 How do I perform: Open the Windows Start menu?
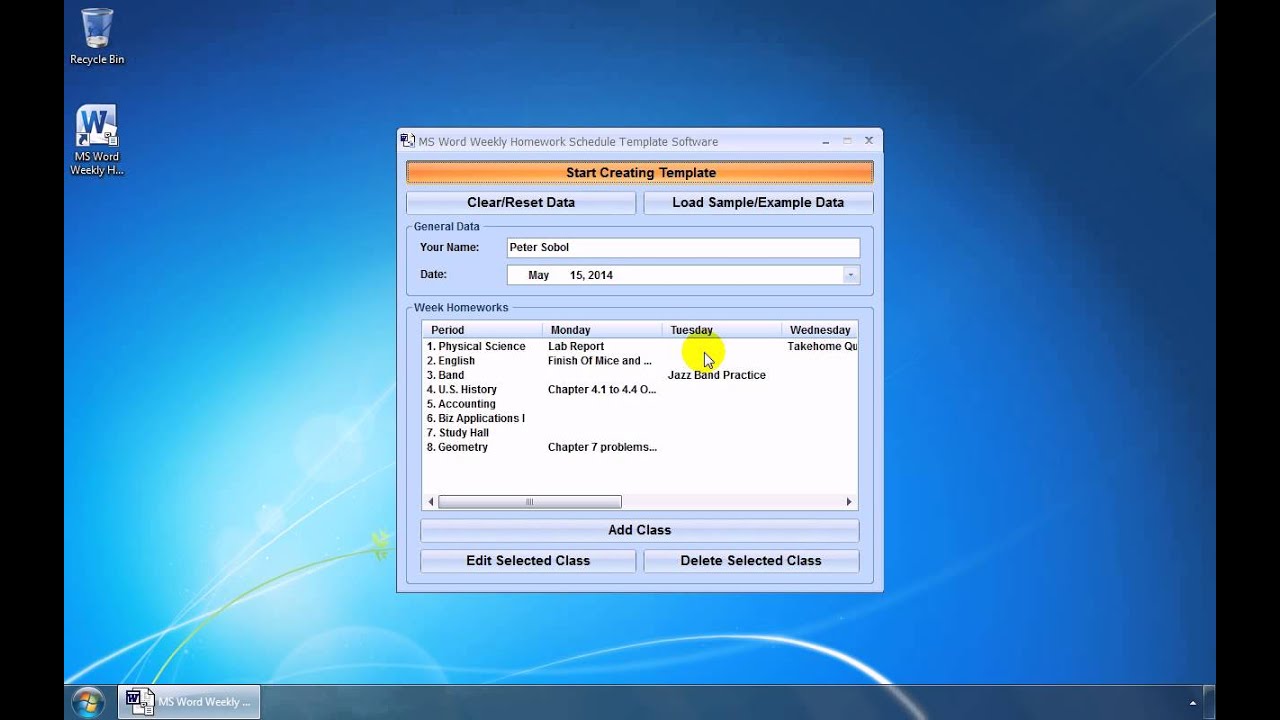[88, 702]
